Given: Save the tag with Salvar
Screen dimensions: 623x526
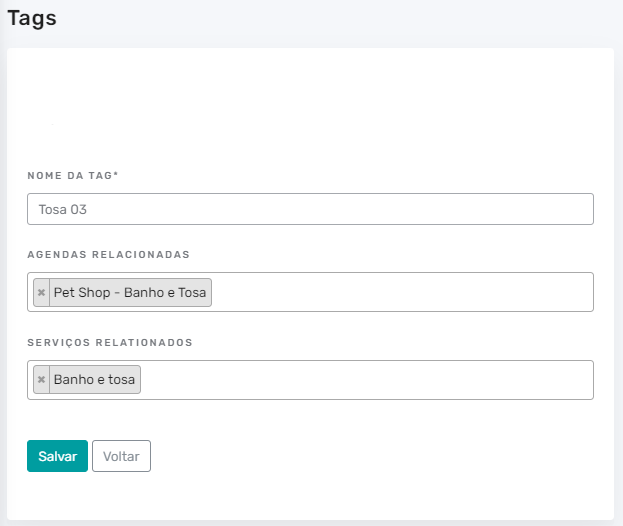Looking at the screenshot, I should pos(58,456).
